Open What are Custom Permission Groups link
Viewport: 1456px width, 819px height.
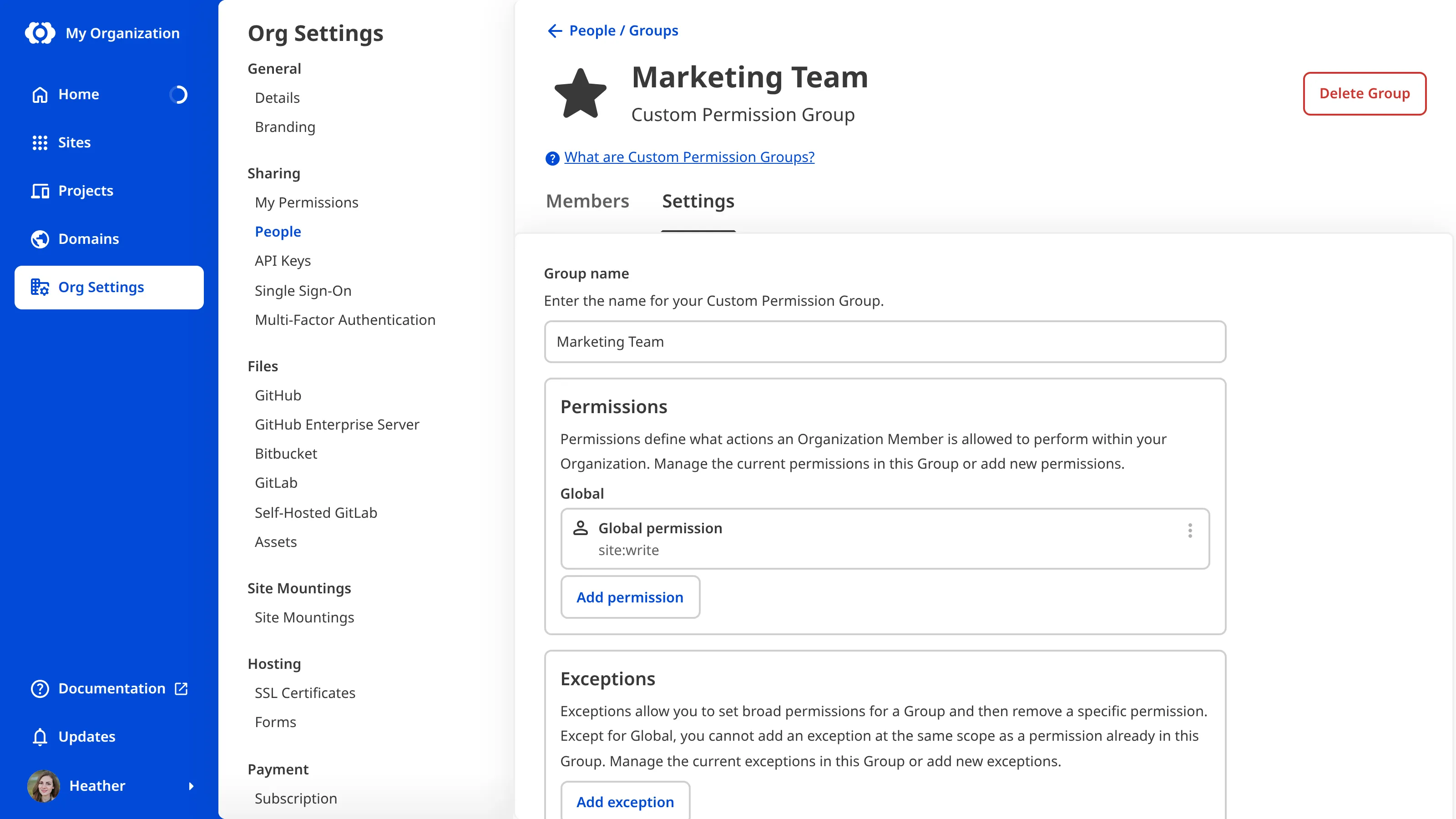(689, 157)
